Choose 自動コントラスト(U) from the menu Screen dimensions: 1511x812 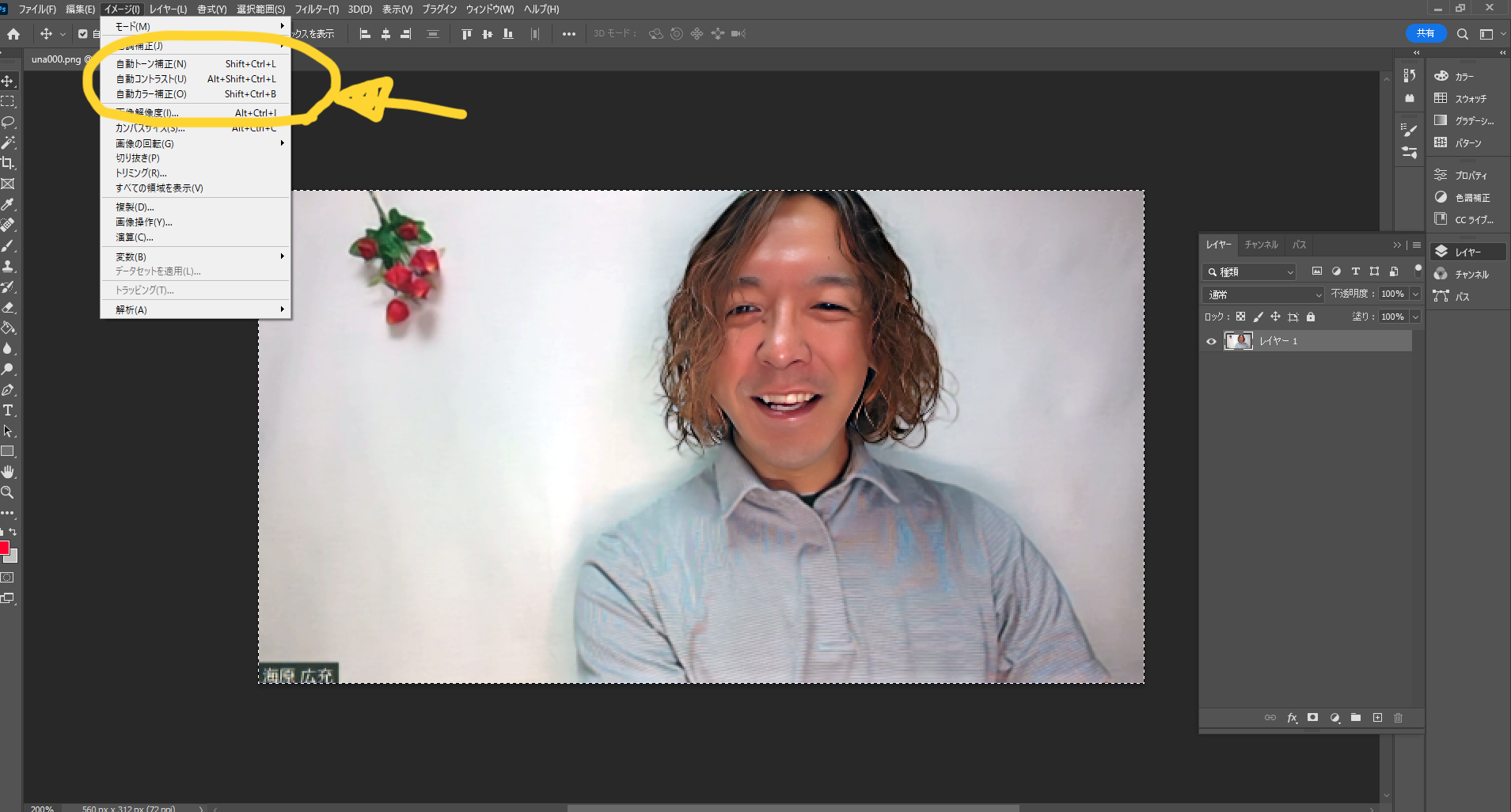[196, 79]
